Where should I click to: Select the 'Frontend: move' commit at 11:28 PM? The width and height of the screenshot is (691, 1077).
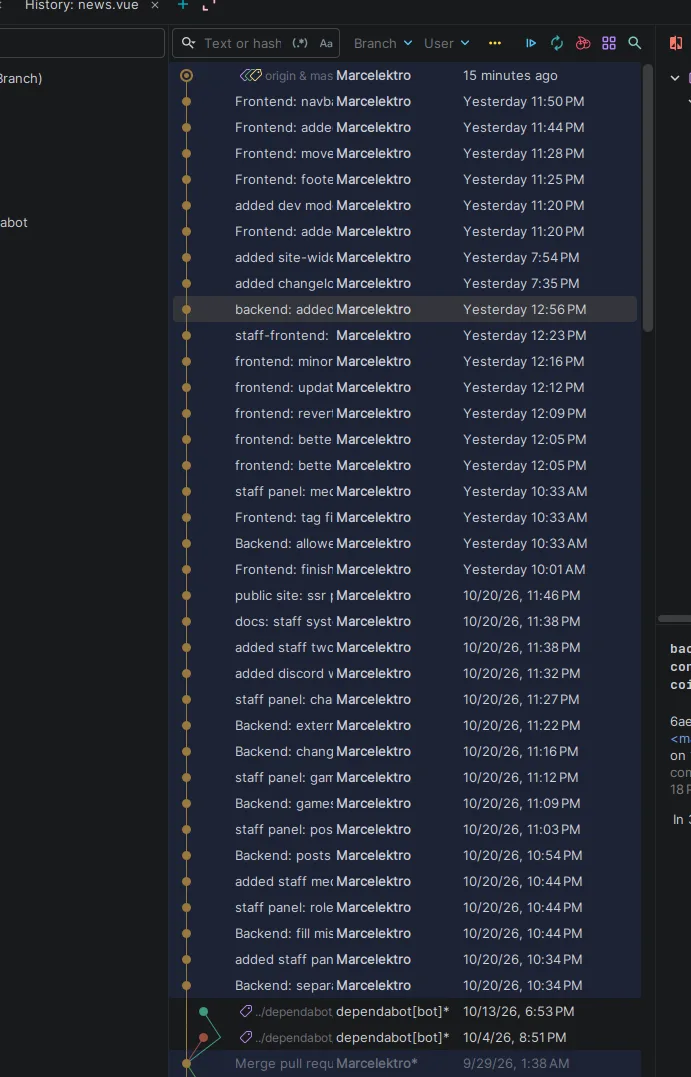(x=405, y=154)
